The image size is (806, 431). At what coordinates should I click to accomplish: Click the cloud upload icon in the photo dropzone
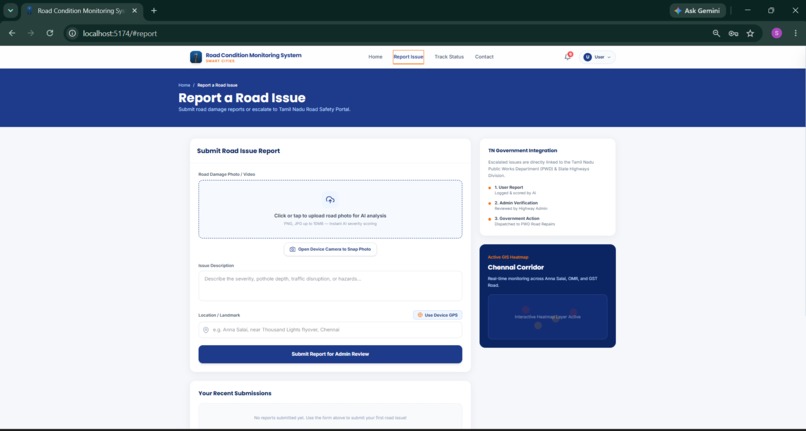[330, 200]
